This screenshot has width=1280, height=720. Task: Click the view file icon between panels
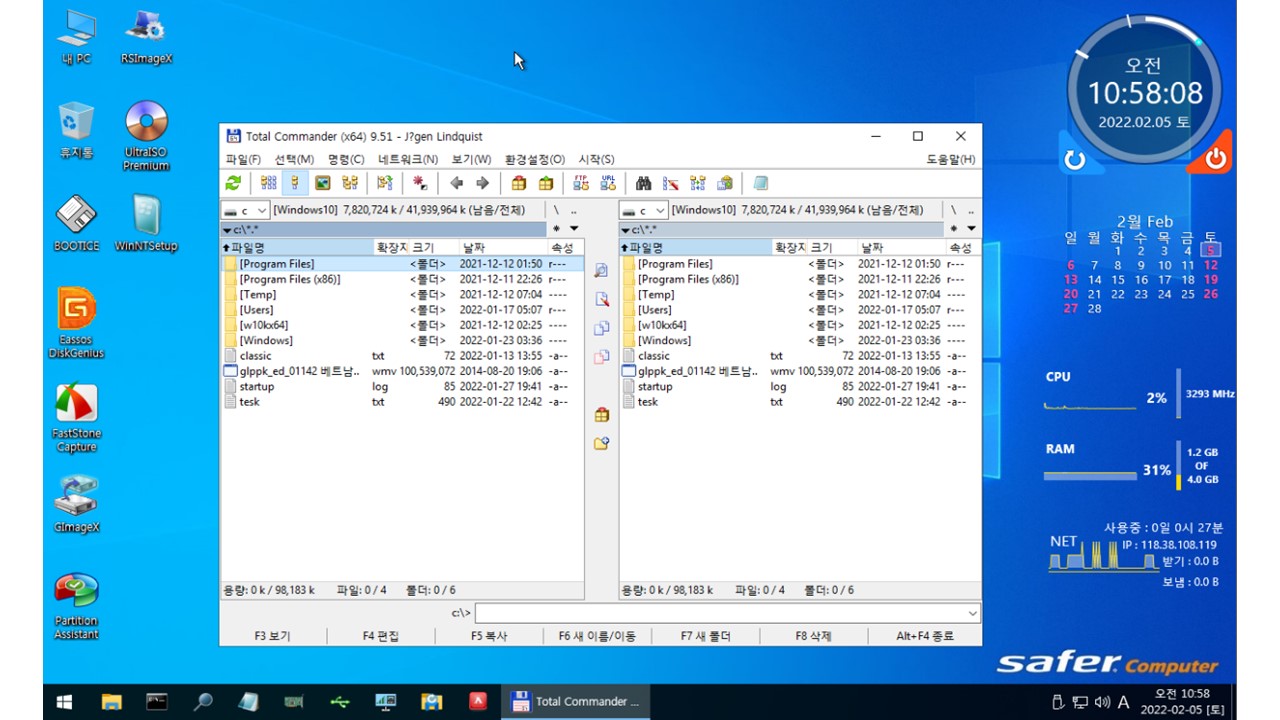[x=601, y=270]
